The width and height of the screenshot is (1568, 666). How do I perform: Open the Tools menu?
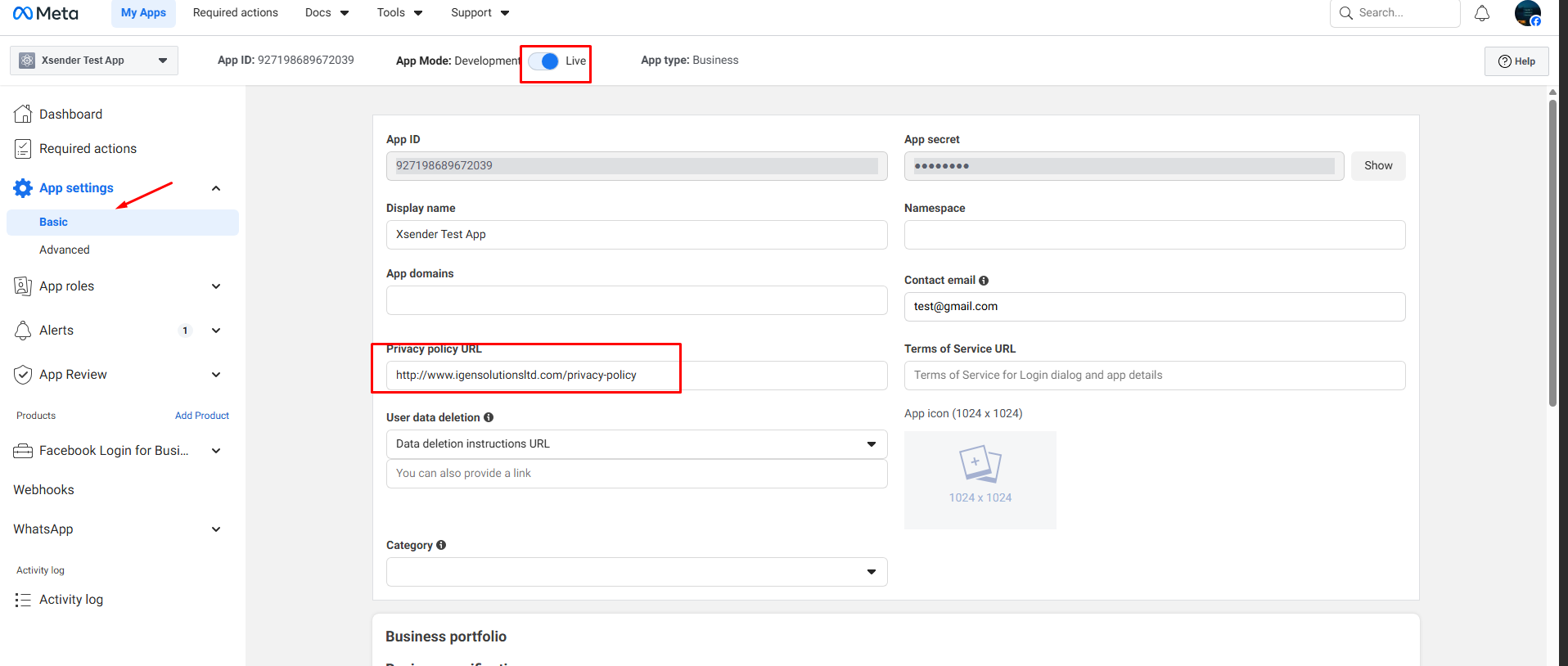tap(399, 13)
